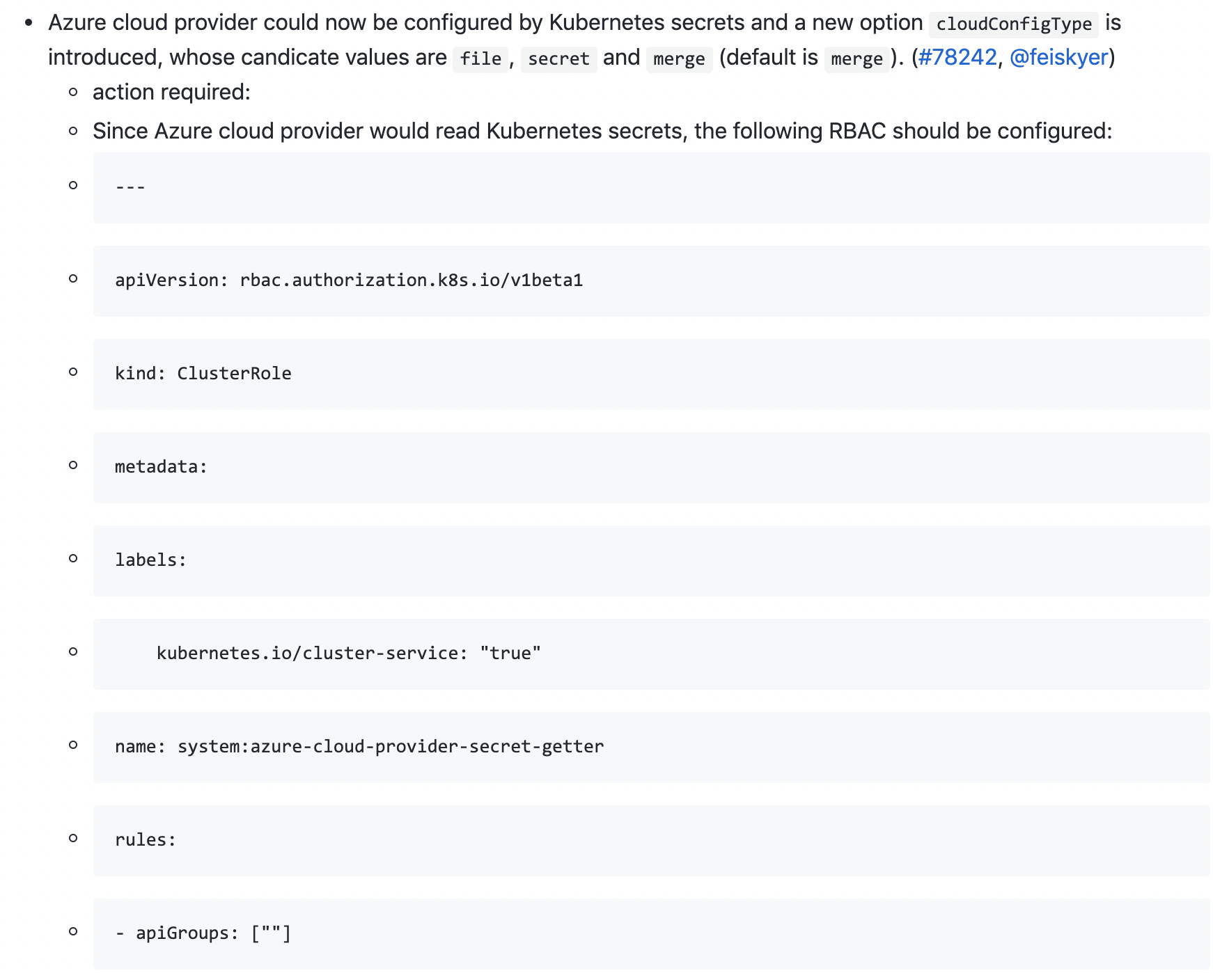The height and width of the screenshot is (980, 1213).
Task: Click the apiVersion rbac.authorization.k8s.io/v1beta1 line
Action: pos(651,281)
